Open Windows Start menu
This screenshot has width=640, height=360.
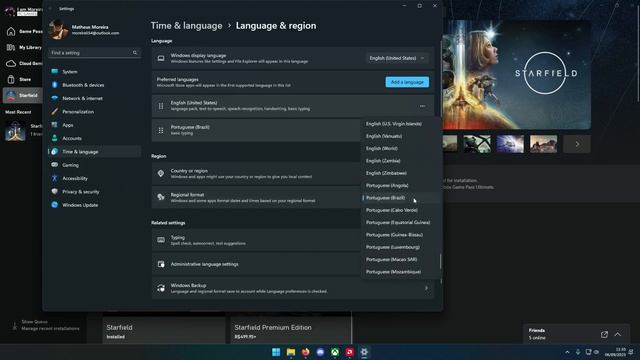(276, 352)
